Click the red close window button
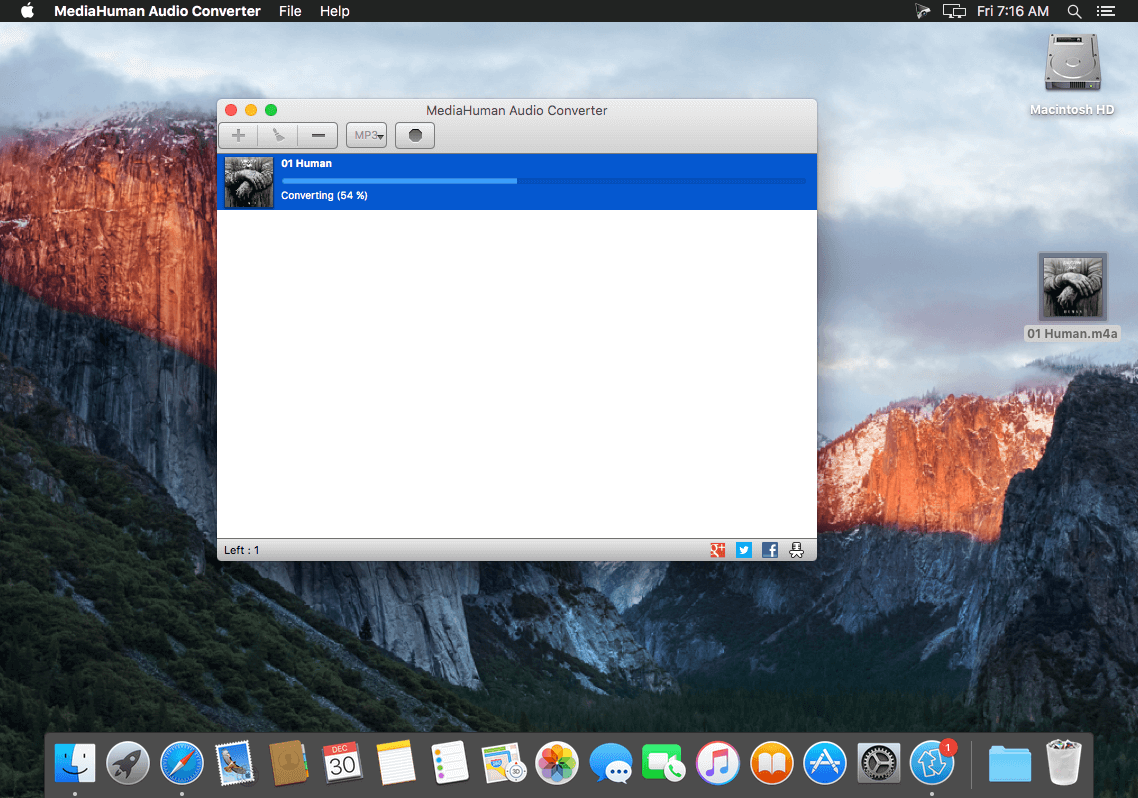Viewport: 1138px width, 798px height. click(x=231, y=110)
